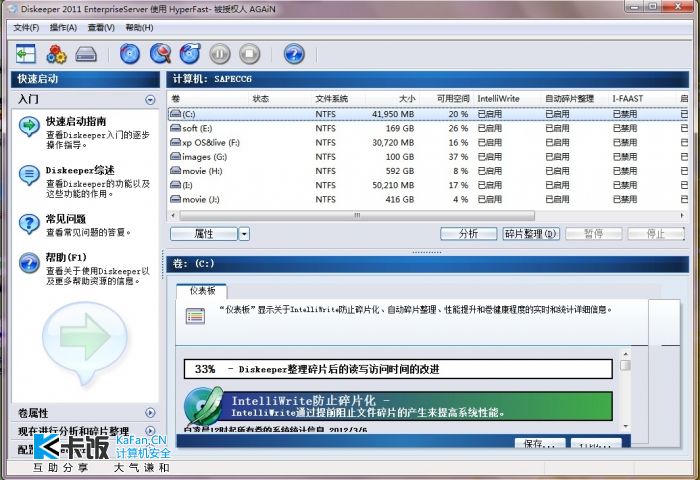Open the 属性 button dropdown arrow

click(244, 234)
